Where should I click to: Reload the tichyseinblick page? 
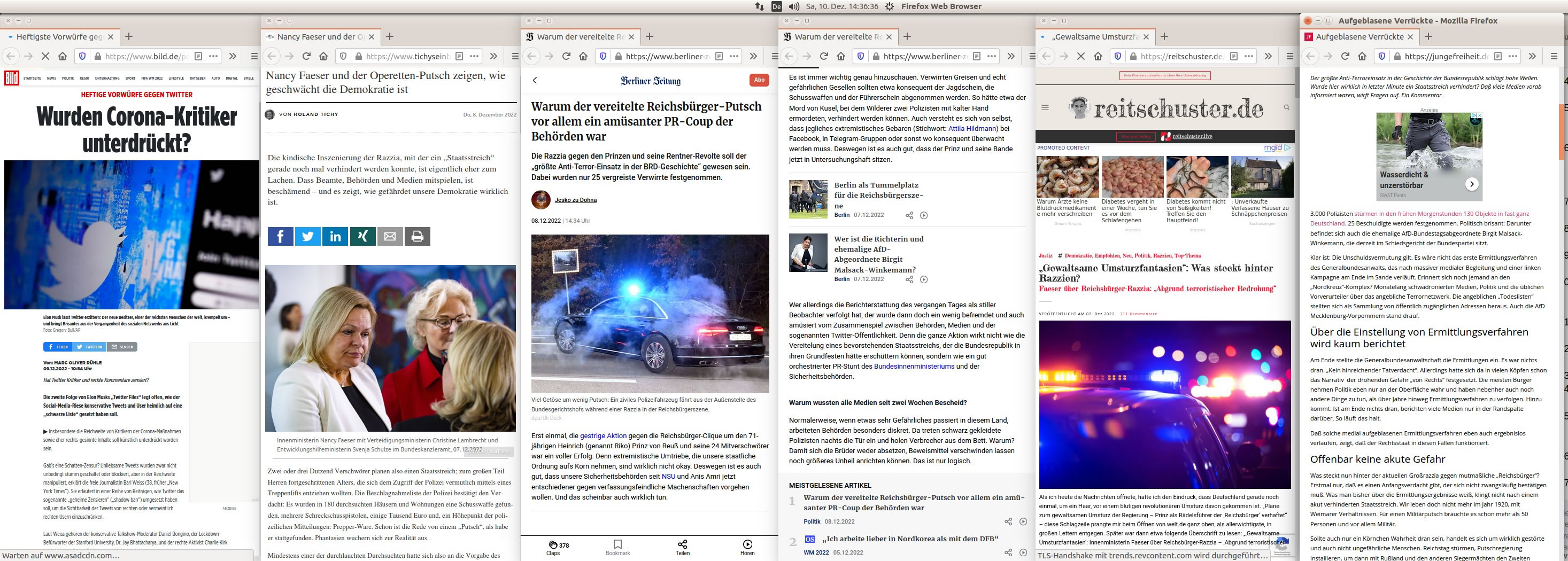[x=306, y=56]
